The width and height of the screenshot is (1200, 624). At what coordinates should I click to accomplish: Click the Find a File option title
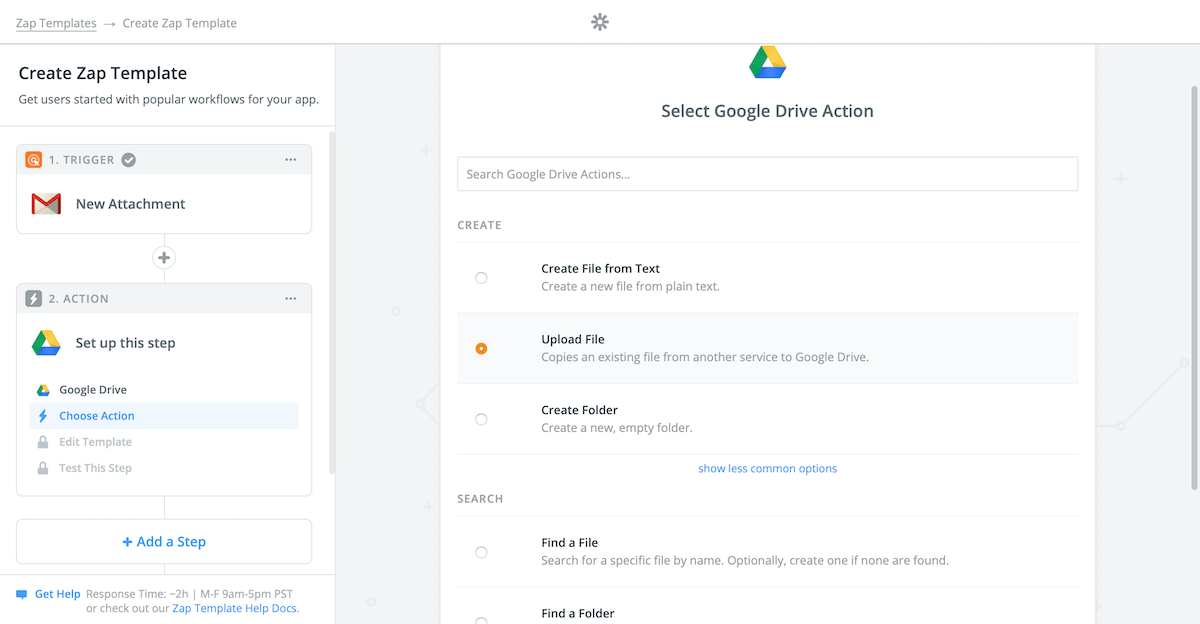570,542
